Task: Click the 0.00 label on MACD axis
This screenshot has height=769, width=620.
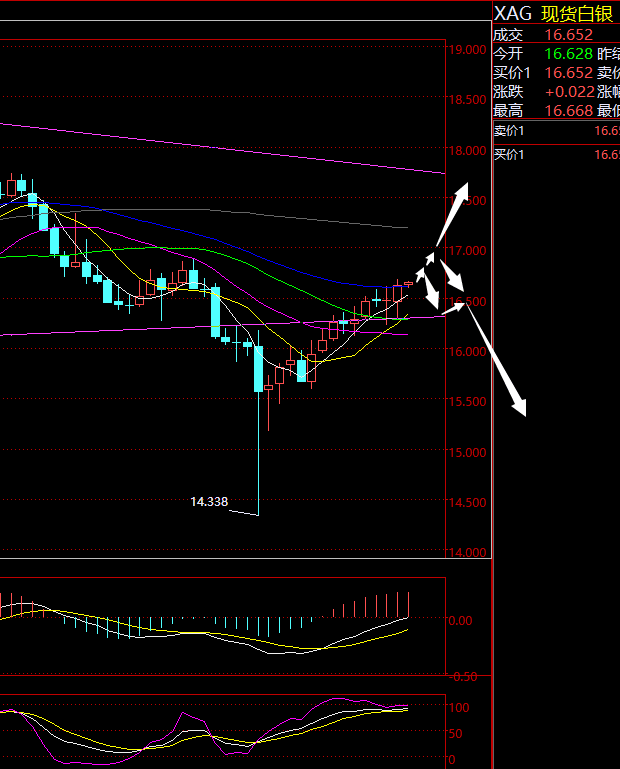Action: pyautogui.click(x=461, y=621)
